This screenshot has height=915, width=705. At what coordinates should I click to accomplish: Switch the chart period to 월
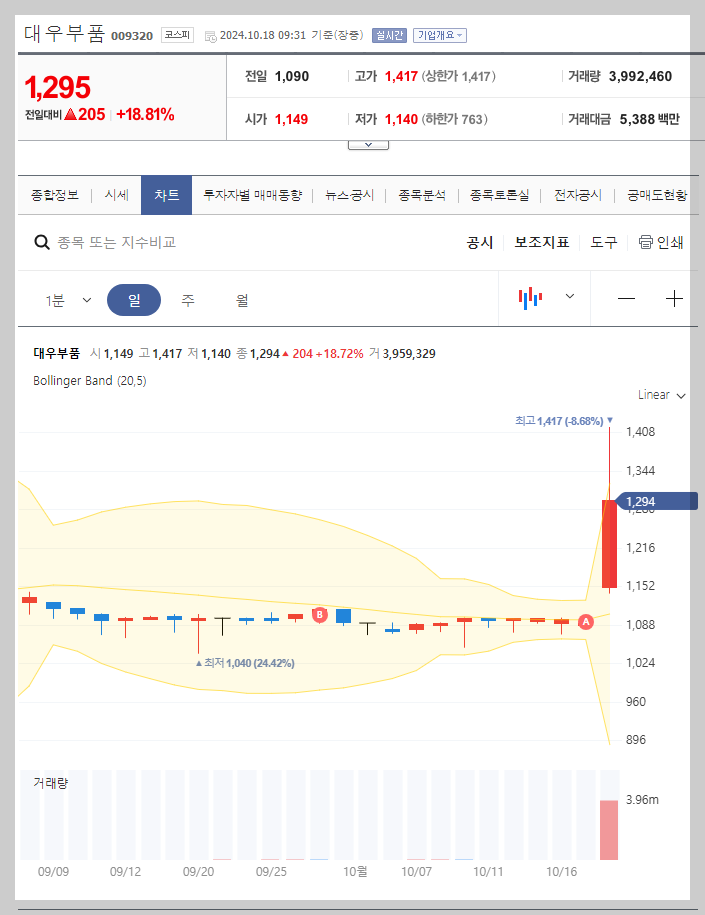point(242,300)
